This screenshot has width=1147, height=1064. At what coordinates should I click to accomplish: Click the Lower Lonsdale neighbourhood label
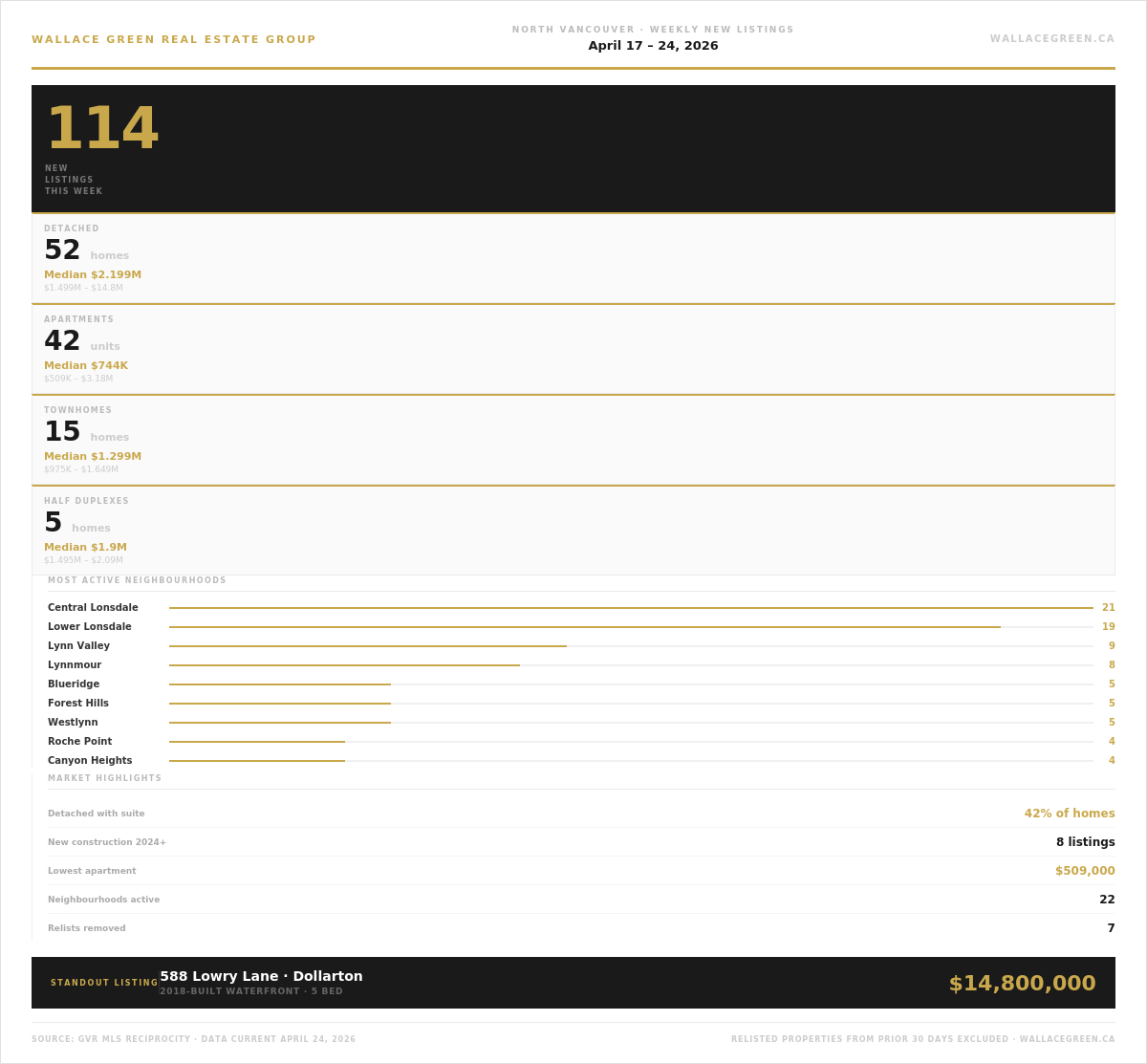click(90, 627)
